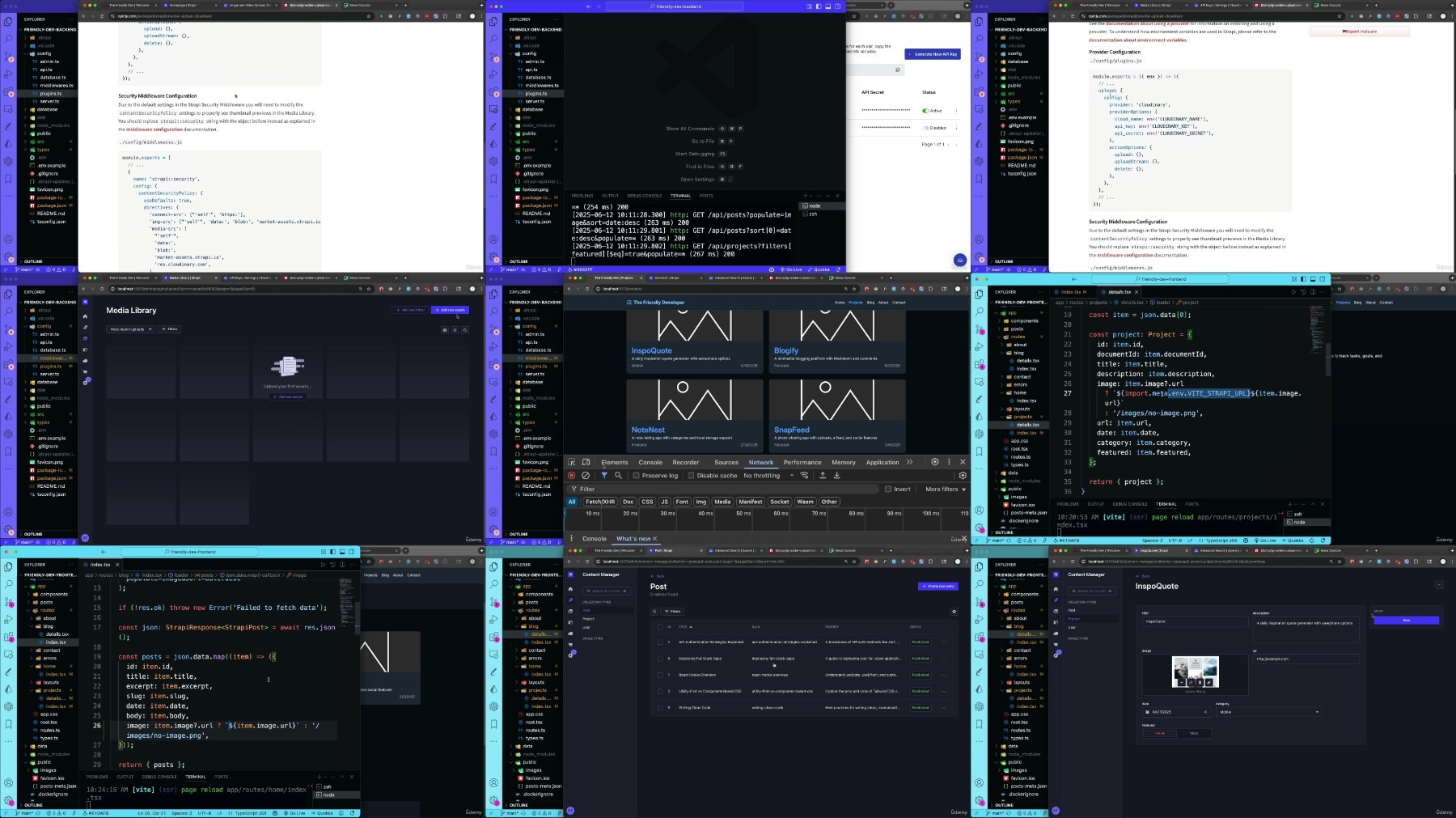Expand the More filters dropdown
Screen dimensions: 1456x818
coord(945,490)
